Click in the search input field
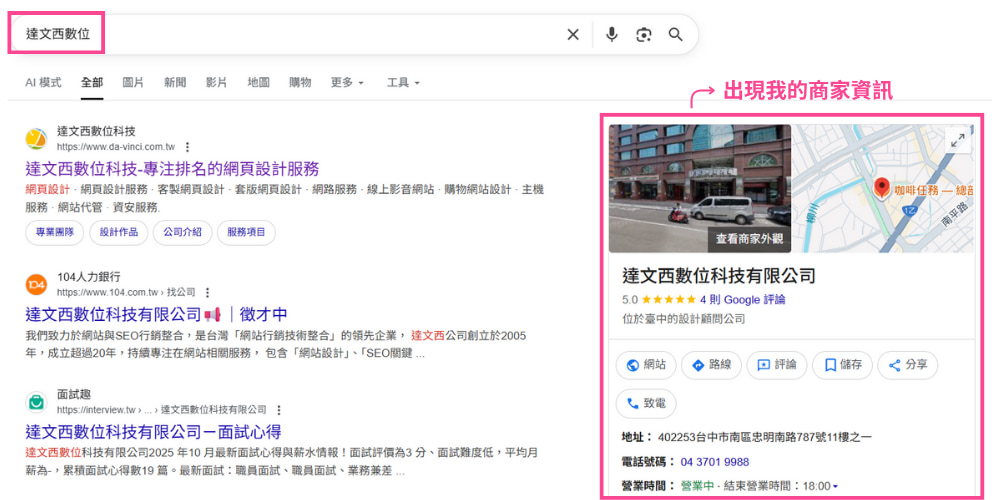 pyautogui.click(x=300, y=34)
